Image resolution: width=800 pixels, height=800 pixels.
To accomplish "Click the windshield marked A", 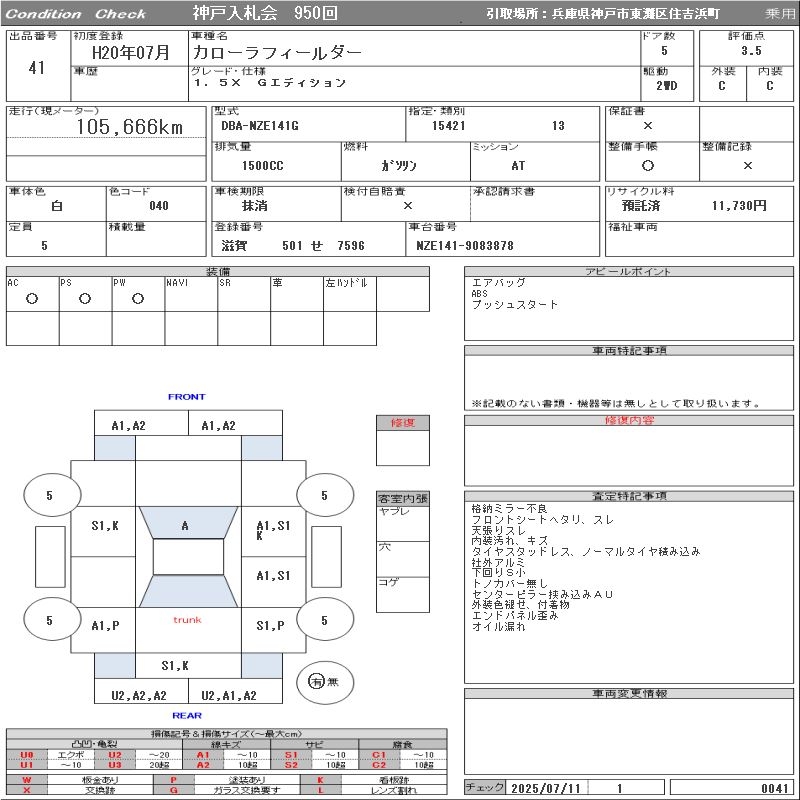I will (188, 522).
